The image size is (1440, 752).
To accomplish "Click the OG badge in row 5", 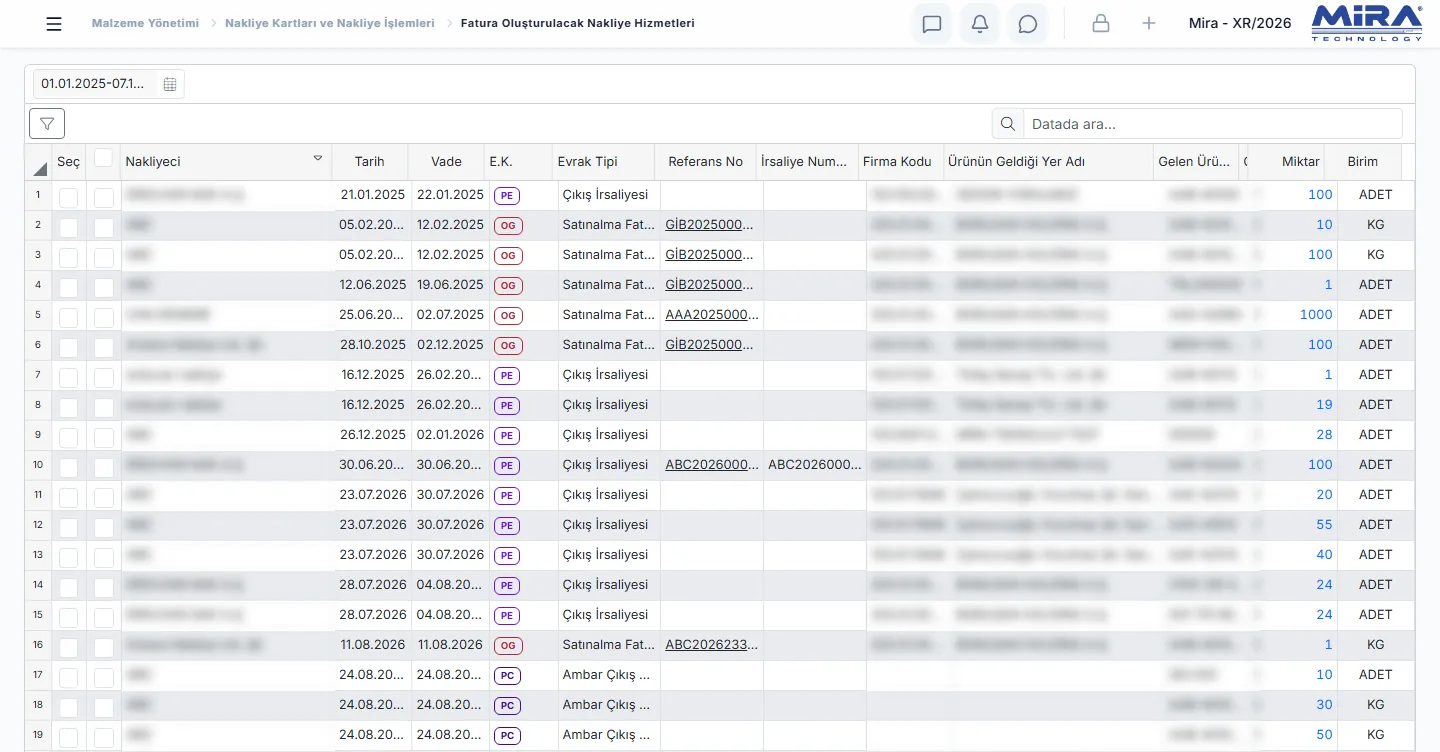I will (508, 316).
